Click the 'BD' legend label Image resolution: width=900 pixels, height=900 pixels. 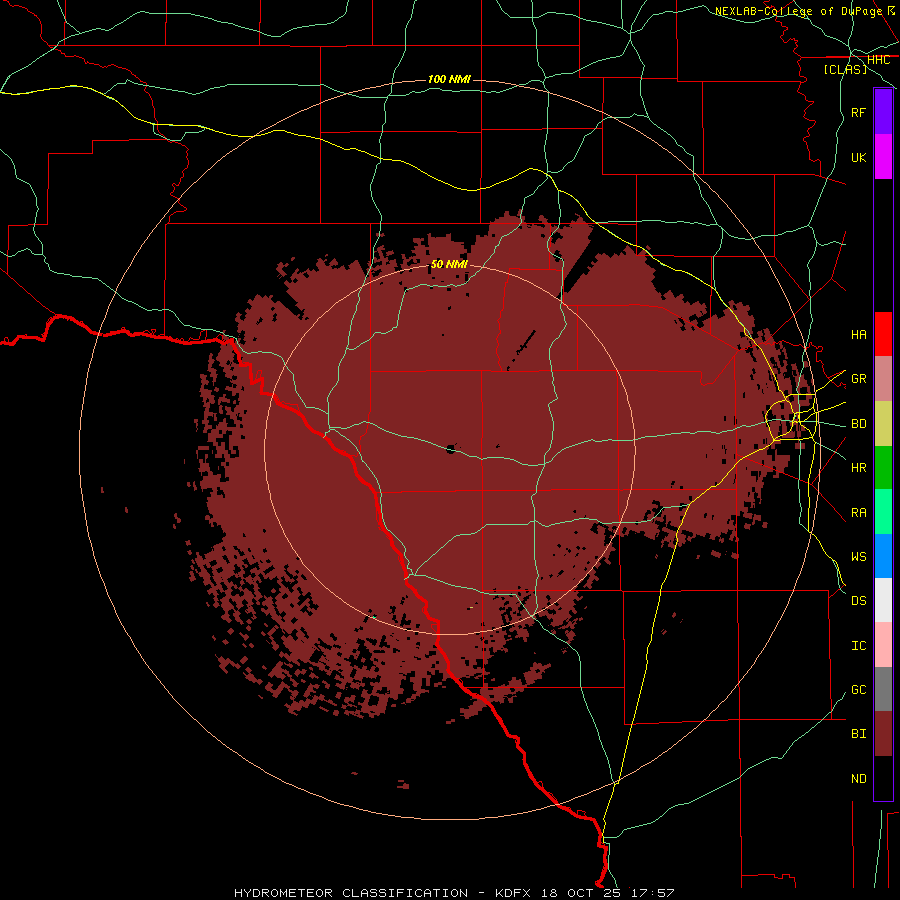tap(858, 424)
